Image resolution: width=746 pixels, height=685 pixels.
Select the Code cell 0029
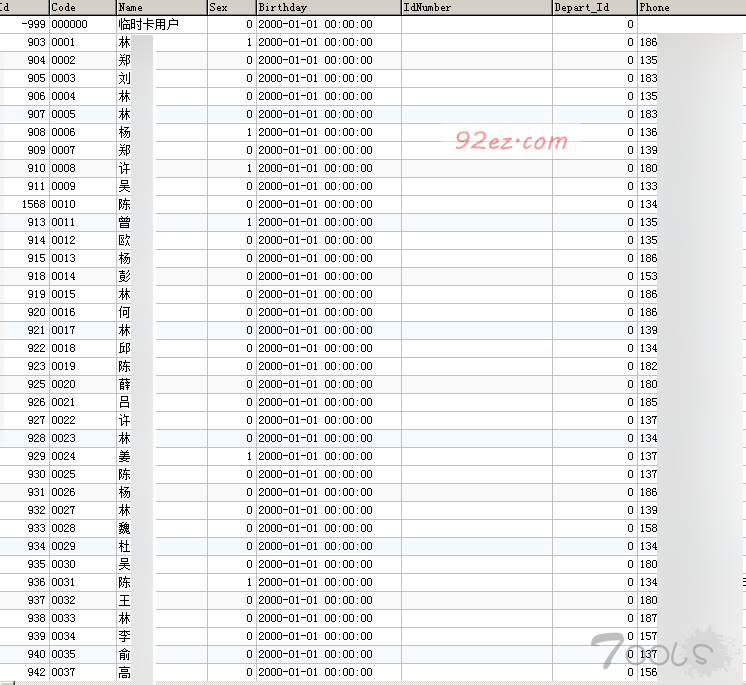[83, 546]
